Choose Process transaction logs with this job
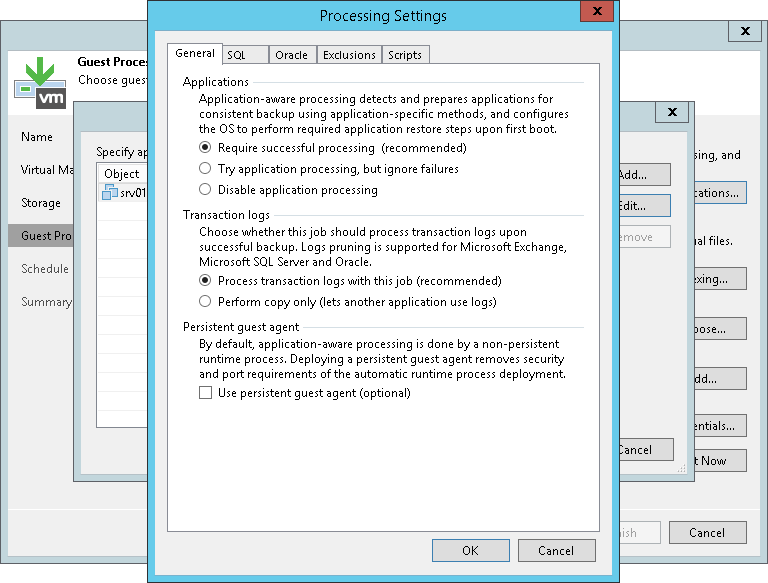This screenshot has width=768, height=583. tap(205, 280)
